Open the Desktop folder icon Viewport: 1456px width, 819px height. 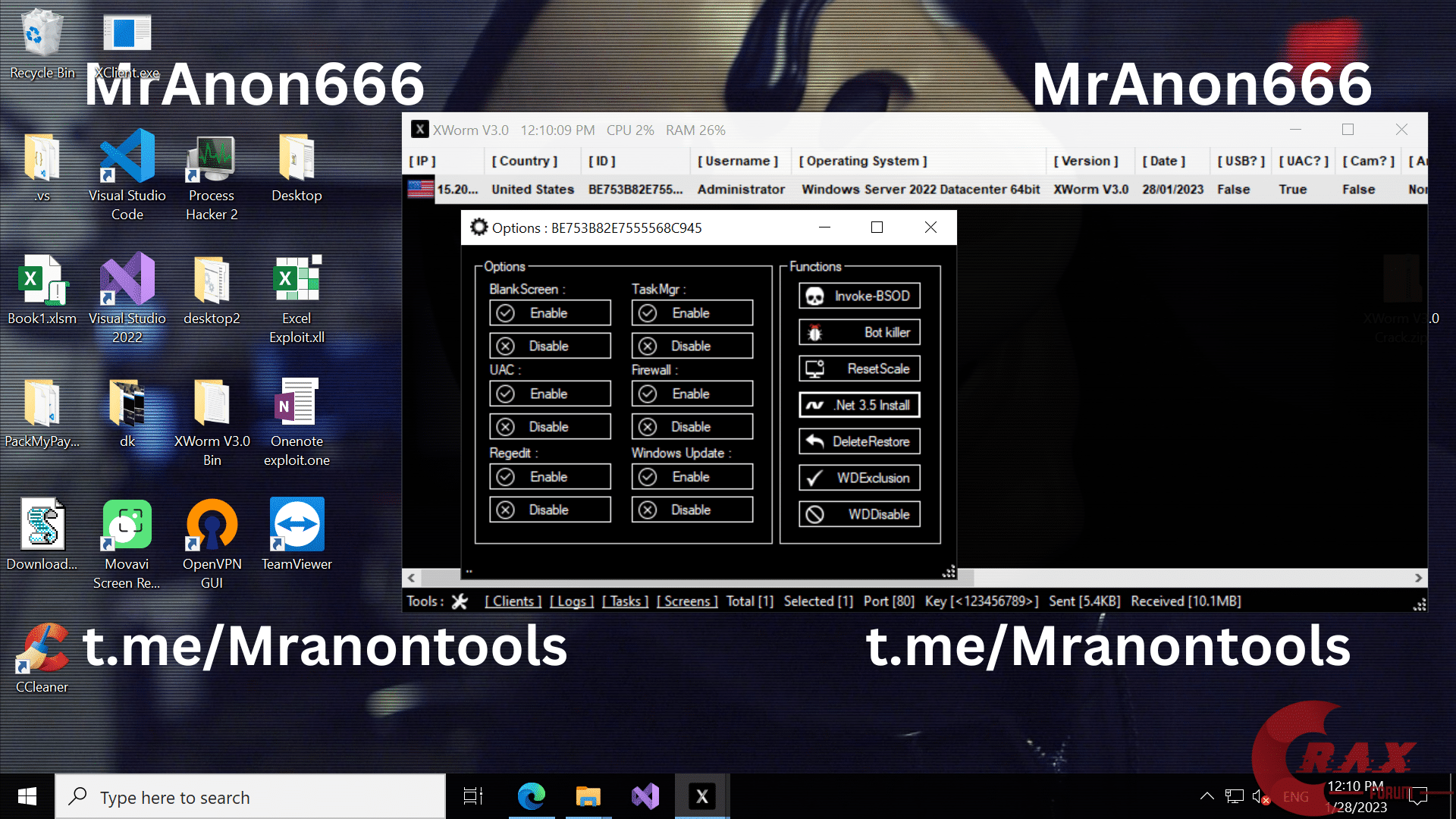(297, 168)
